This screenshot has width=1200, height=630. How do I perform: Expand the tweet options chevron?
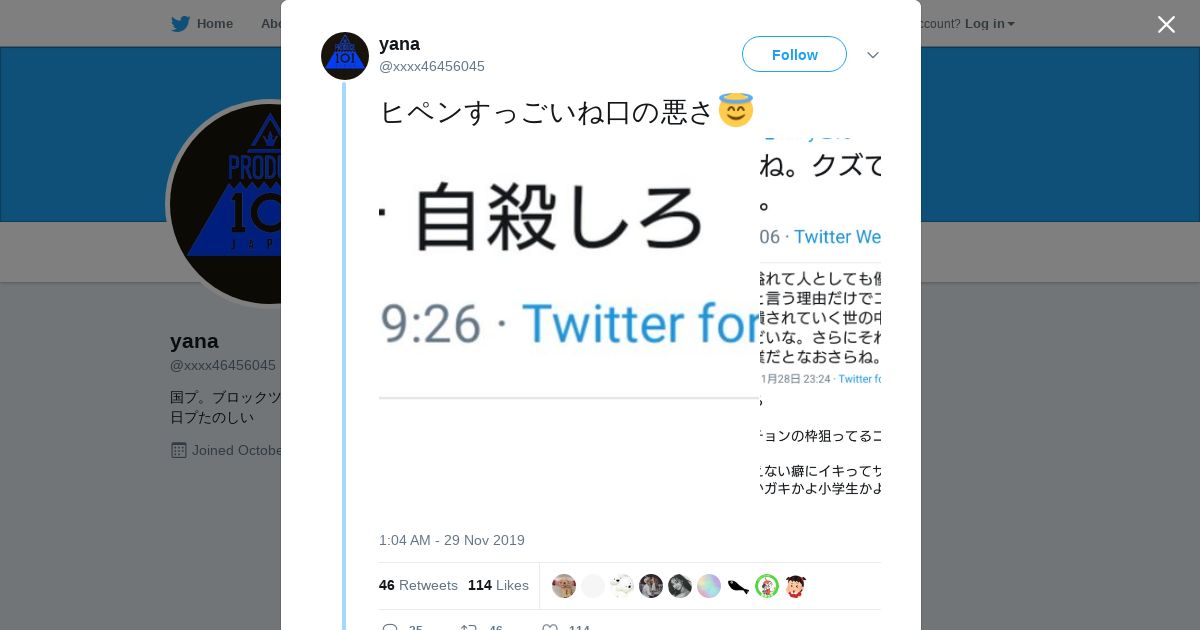pos(873,55)
